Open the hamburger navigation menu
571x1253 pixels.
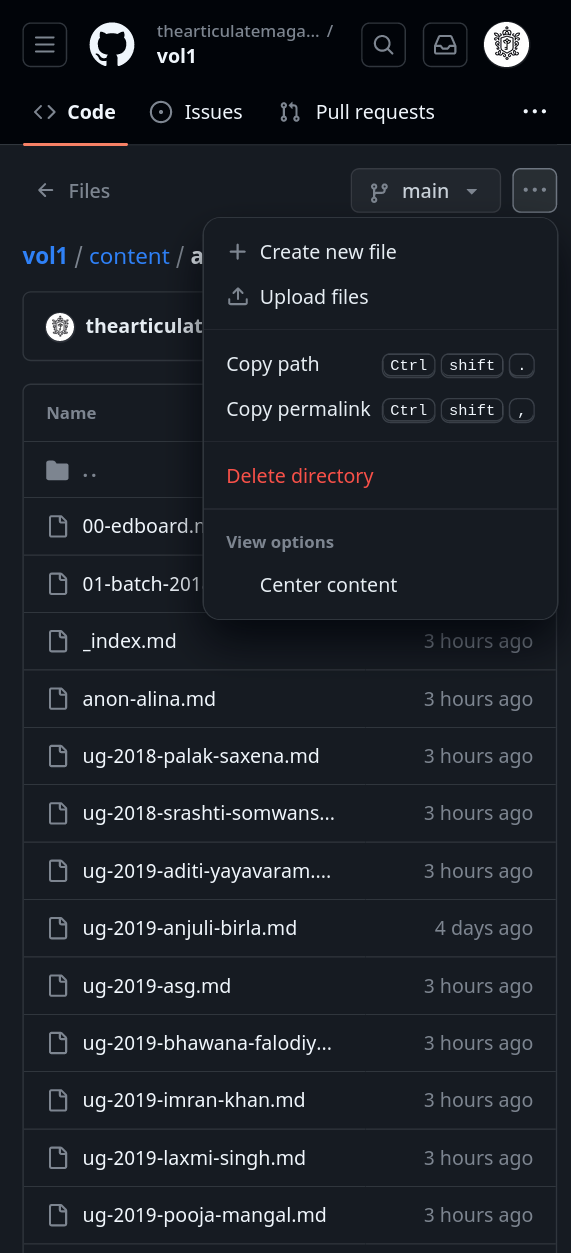coord(45,44)
